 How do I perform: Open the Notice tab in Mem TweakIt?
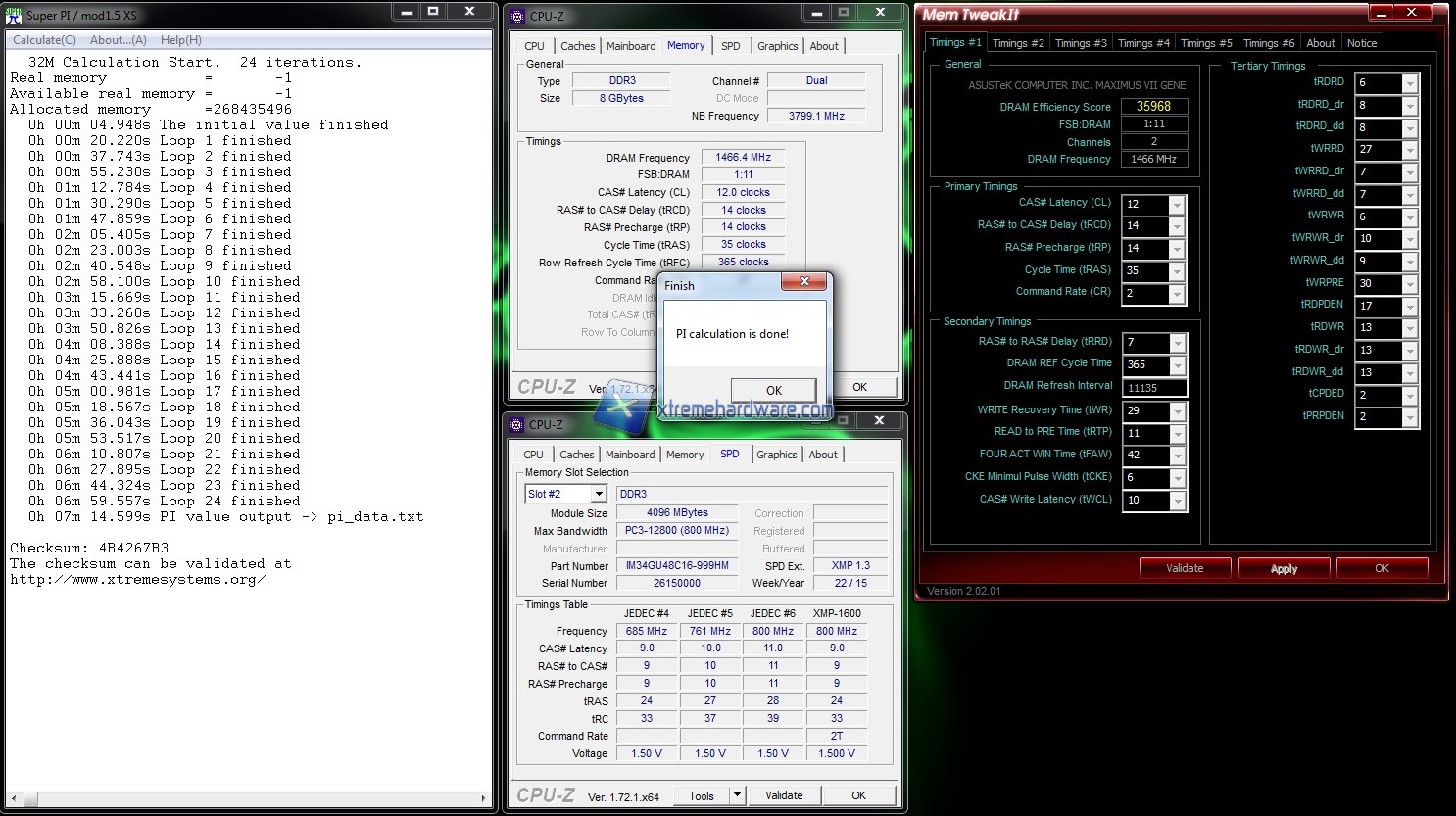tap(1362, 42)
